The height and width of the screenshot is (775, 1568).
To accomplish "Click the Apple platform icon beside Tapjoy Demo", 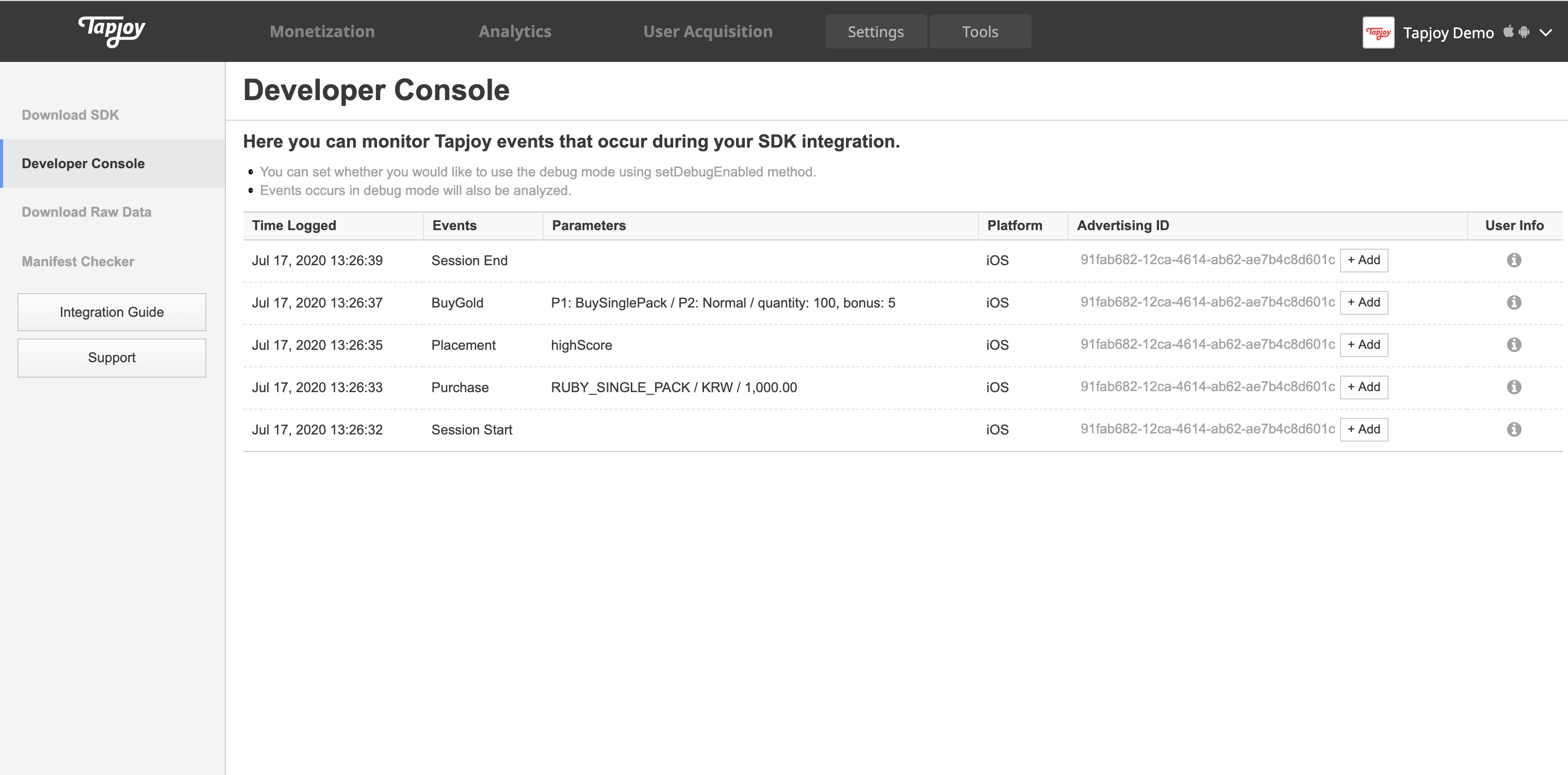I will [1508, 31].
